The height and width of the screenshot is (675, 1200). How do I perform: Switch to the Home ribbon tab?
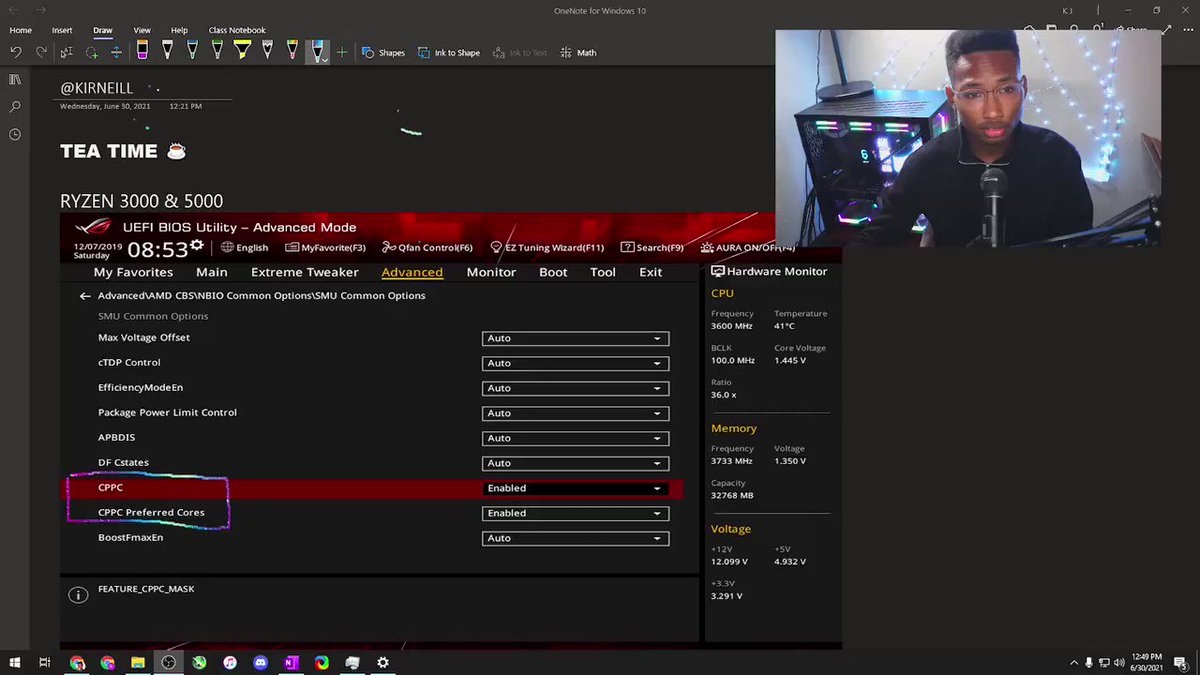20,30
